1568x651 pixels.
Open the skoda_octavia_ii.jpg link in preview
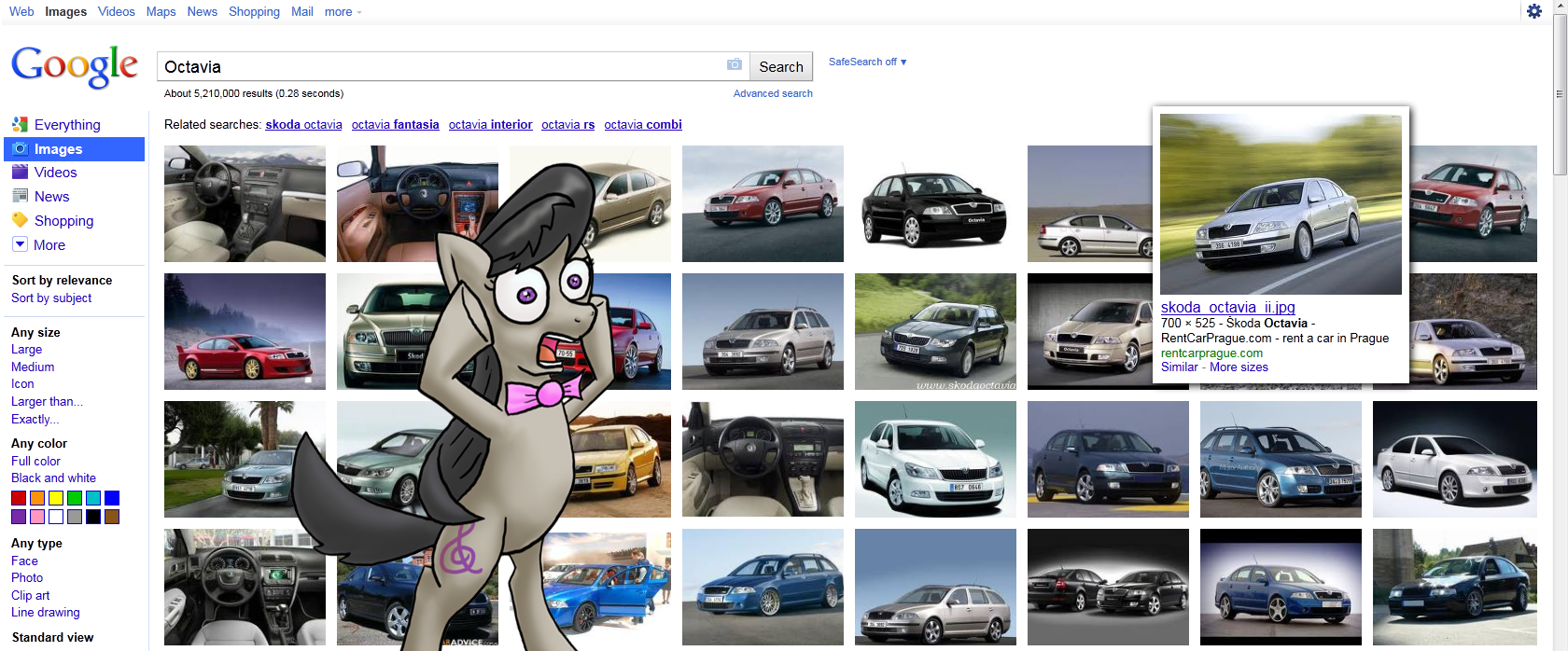(1227, 307)
